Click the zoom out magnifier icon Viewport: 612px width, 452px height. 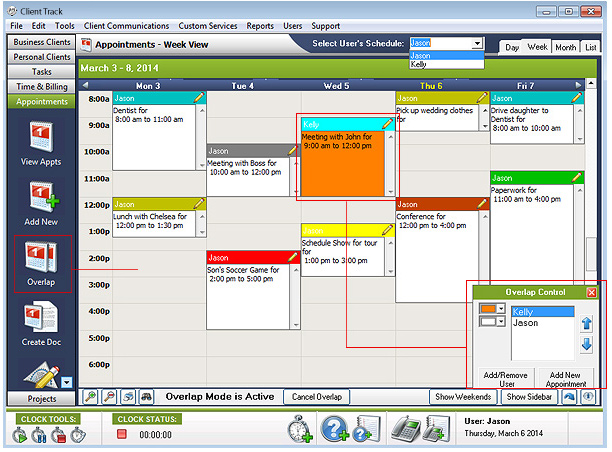click(109, 397)
